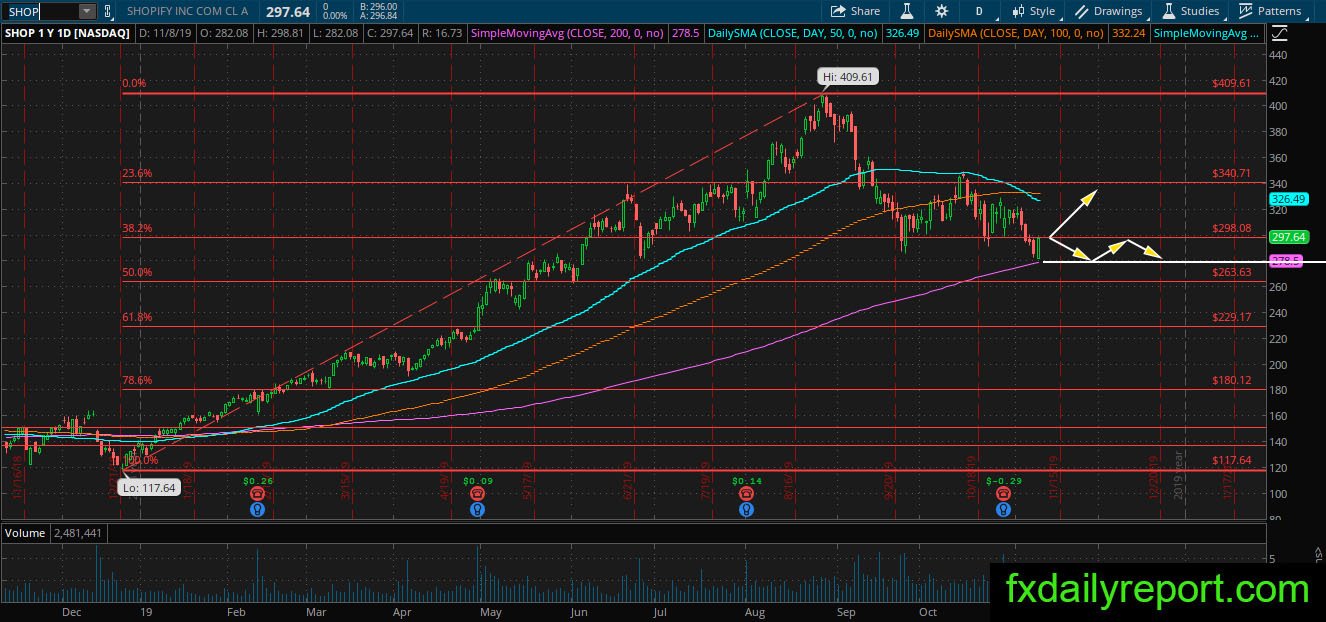This screenshot has width=1326, height=622.
Task: Open the Style menu
Action: click(x=1033, y=11)
